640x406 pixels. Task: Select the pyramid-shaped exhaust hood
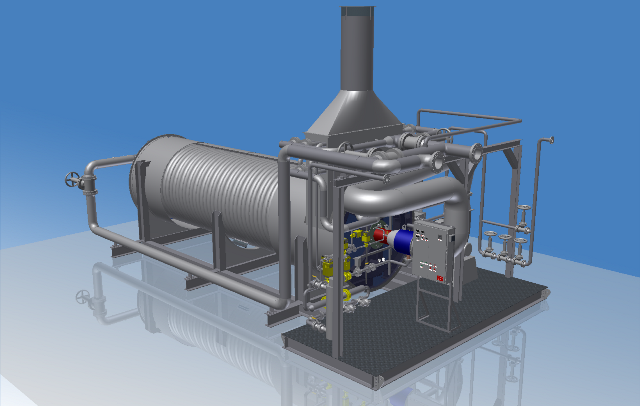click(354, 116)
